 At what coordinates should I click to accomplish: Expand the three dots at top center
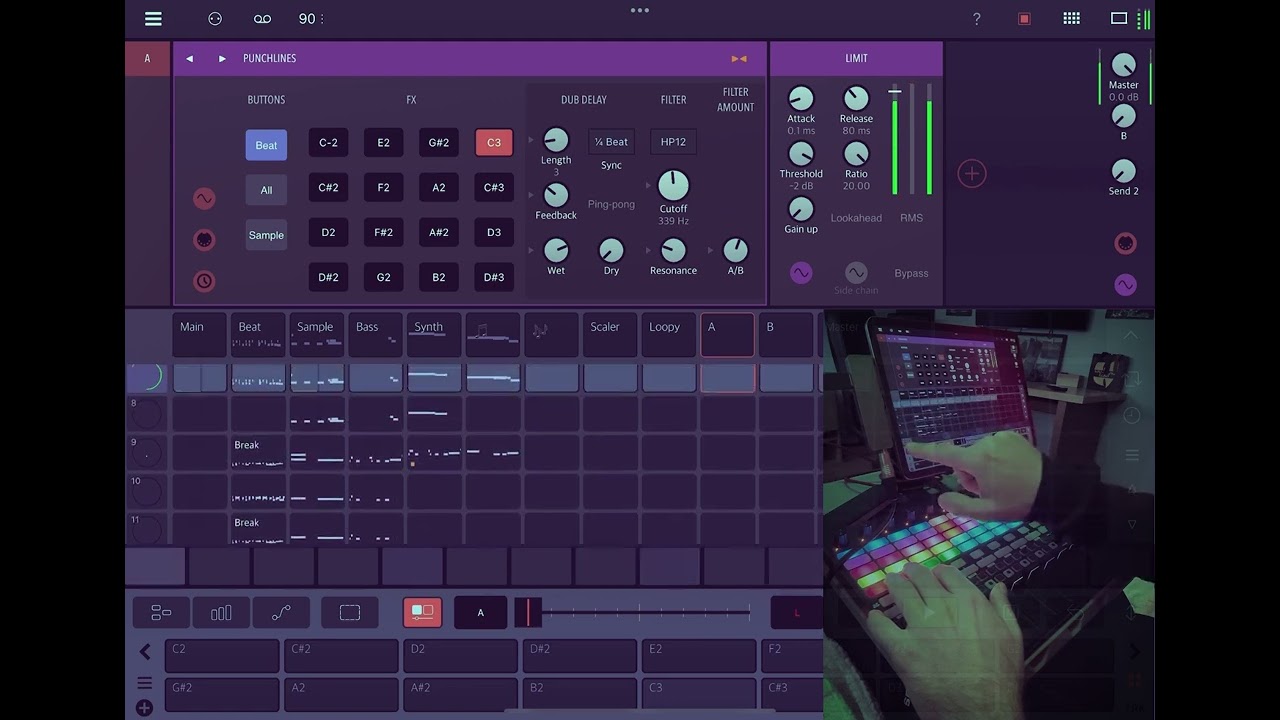[x=640, y=10]
